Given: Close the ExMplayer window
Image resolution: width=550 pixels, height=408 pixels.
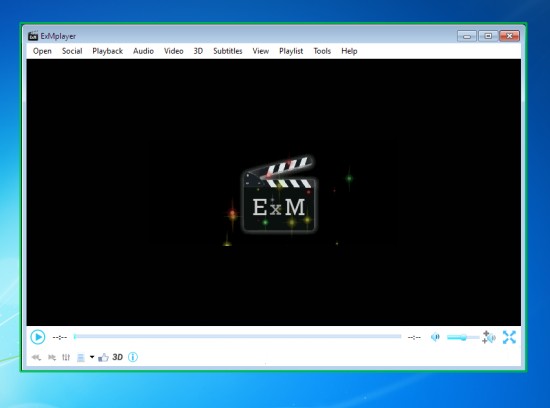Looking at the screenshot, I should pos(509,36).
